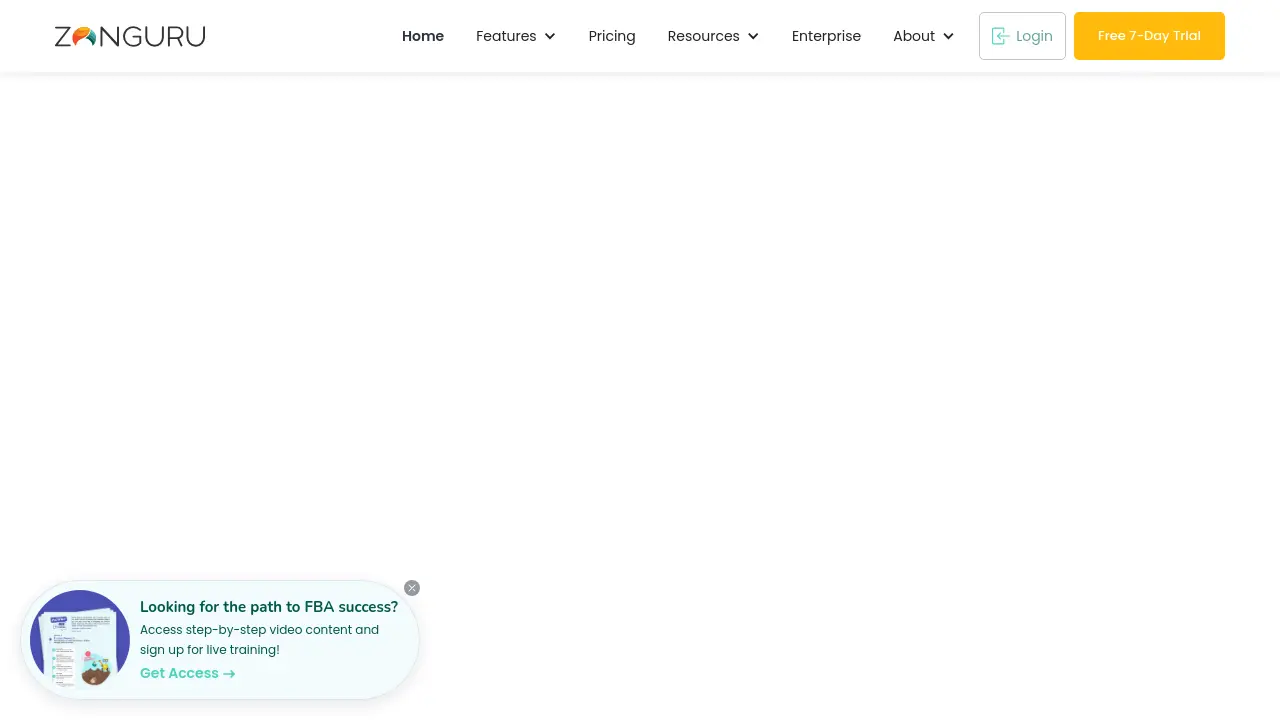Click the video training thumbnail in the popup
Screen dimensions: 1280x720
tap(80, 640)
